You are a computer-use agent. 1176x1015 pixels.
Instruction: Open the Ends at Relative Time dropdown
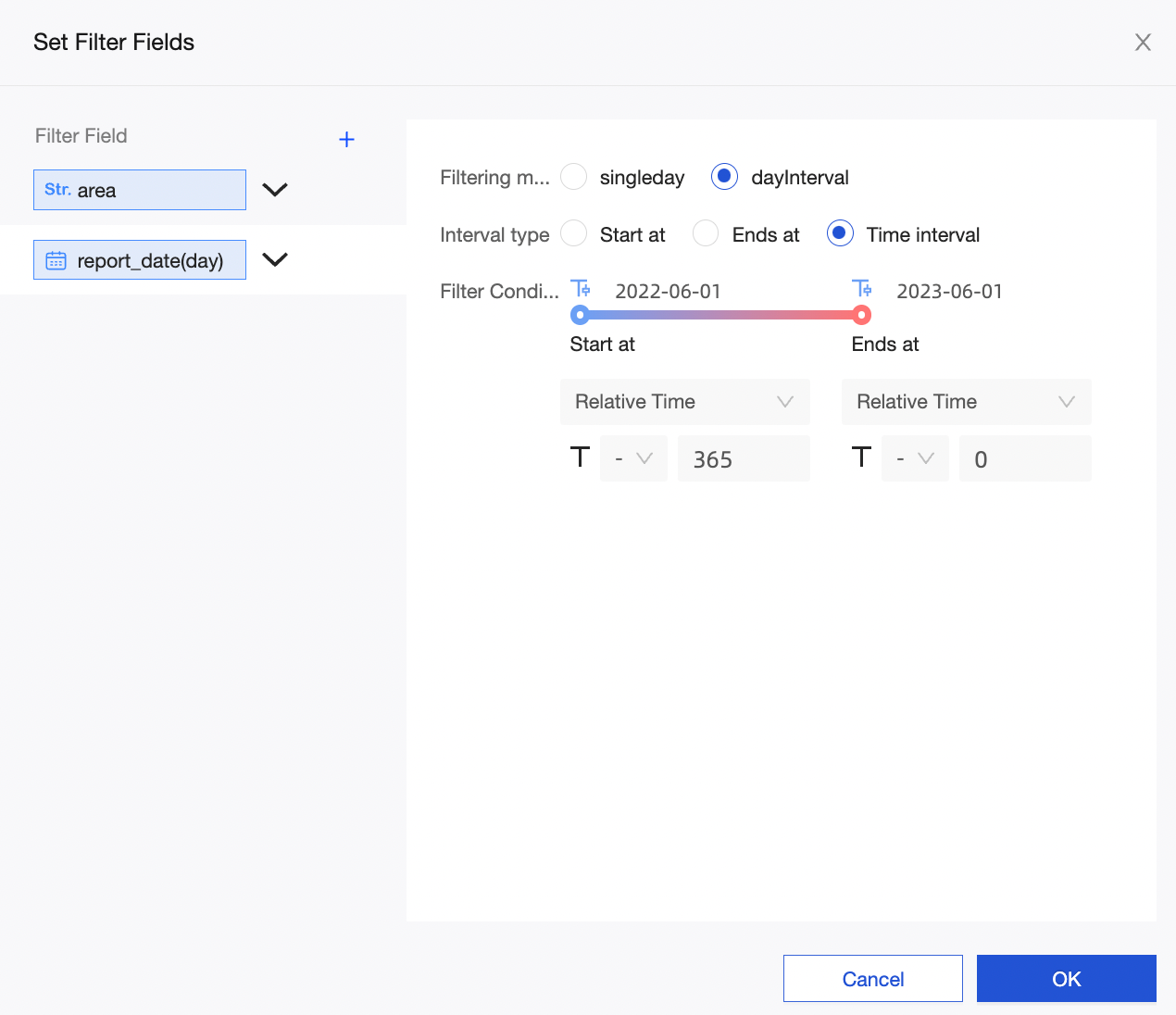pyautogui.click(x=966, y=402)
